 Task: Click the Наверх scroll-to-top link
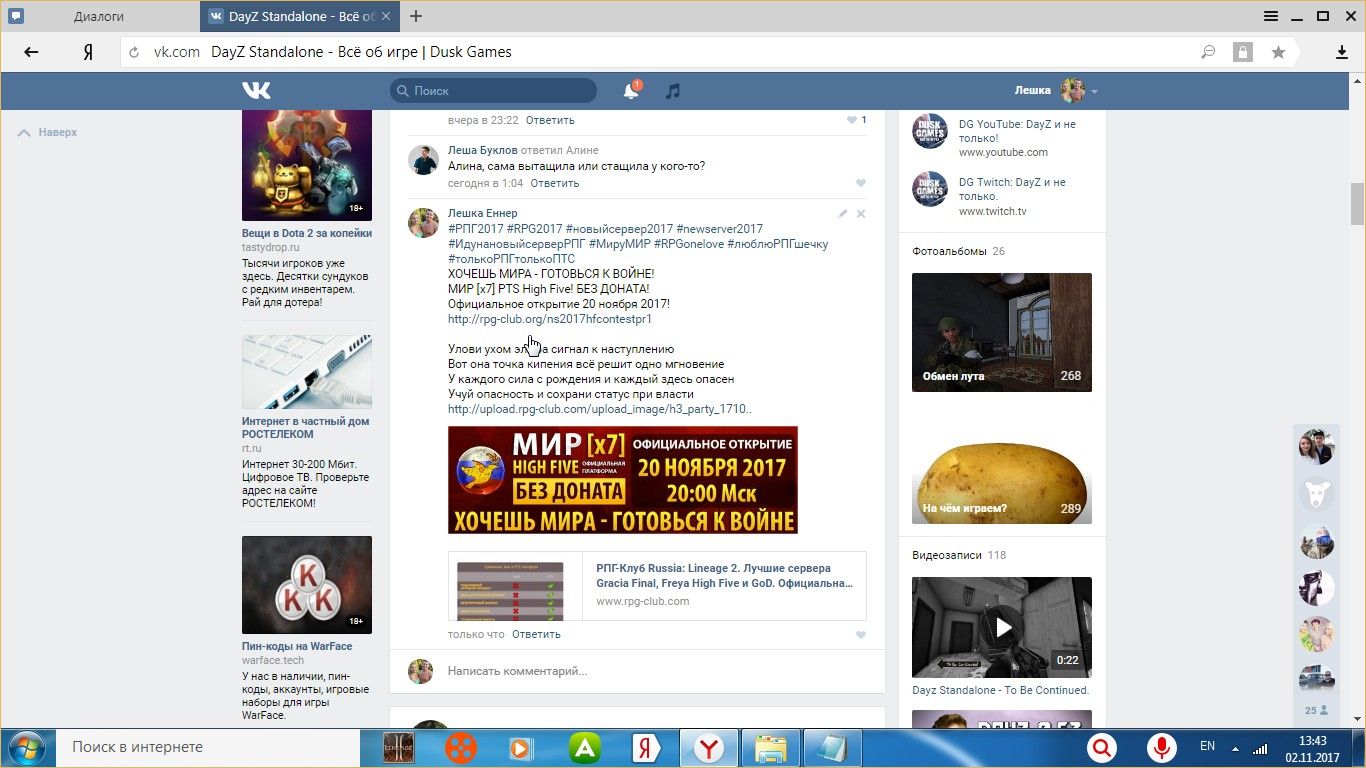(47, 132)
